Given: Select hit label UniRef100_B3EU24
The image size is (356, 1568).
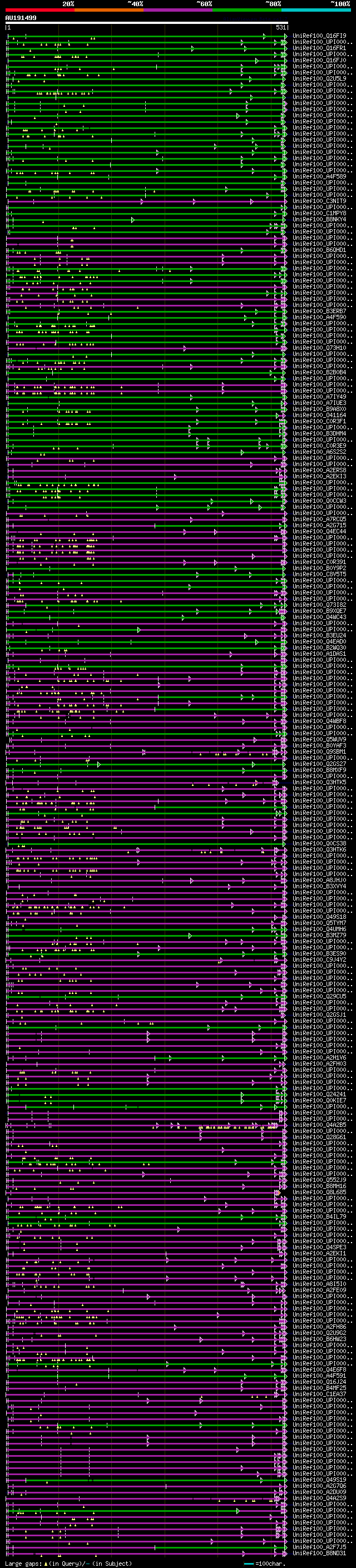Looking at the screenshot, I should point(319,635).
